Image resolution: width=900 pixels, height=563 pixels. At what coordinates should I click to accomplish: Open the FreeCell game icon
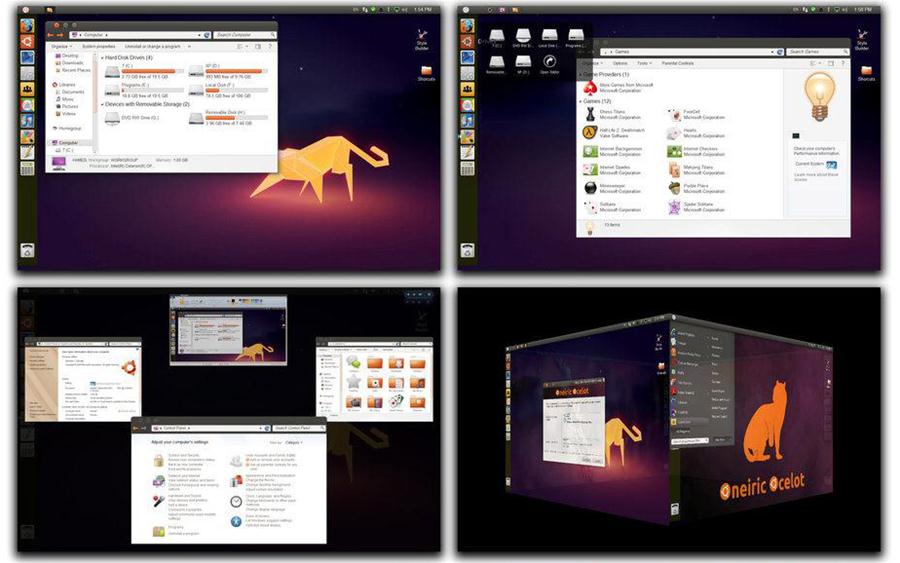point(674,114)
